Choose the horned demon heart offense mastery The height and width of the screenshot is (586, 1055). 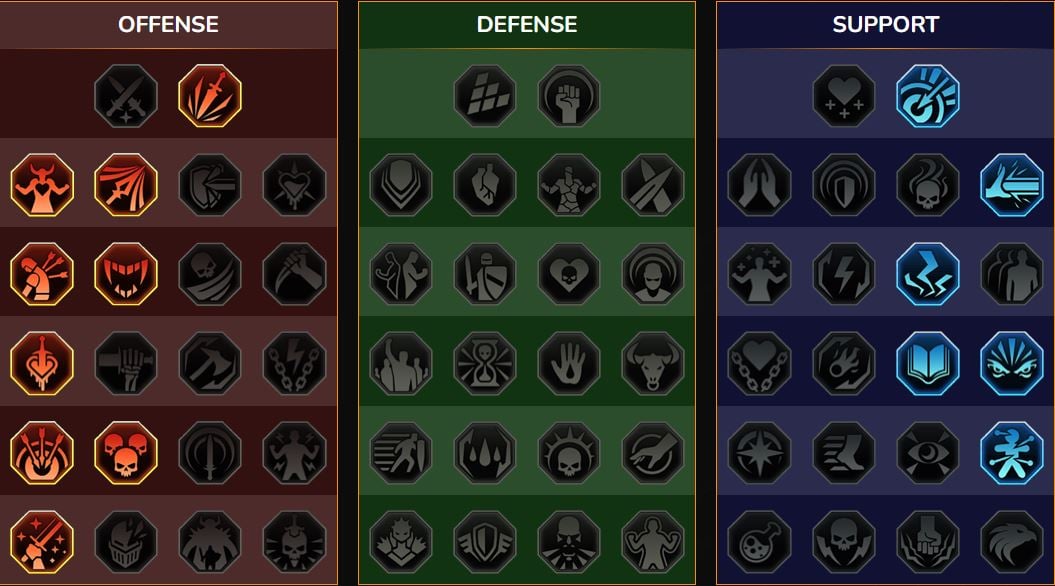coord(42,185)
